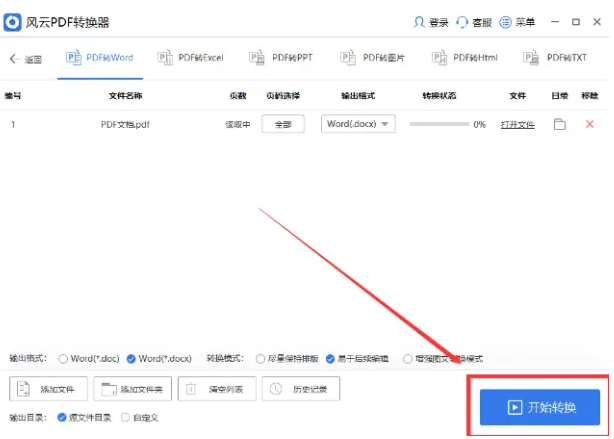Click the 登录 user icon
614x439 pixels.
pyautogui.click(x=419, y=22)
